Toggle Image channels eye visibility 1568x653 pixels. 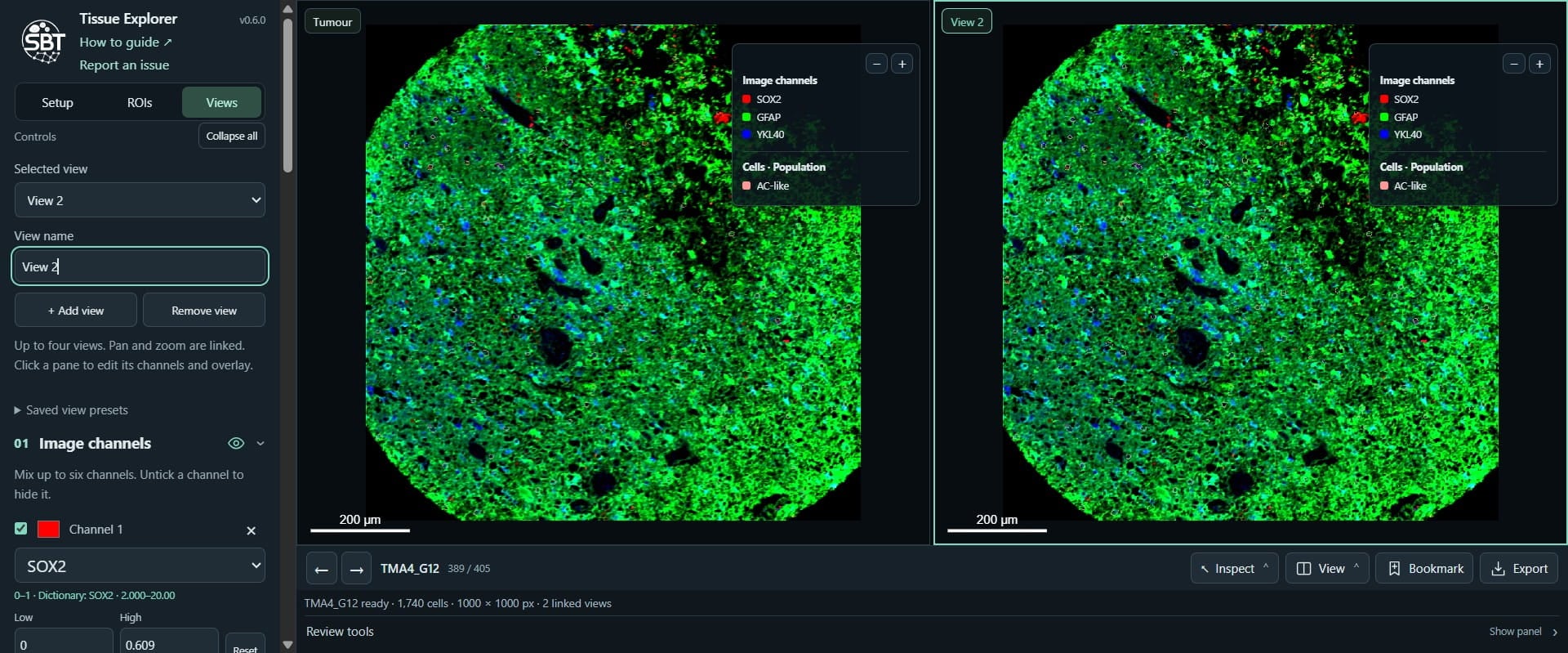click(x=236, y=443)
